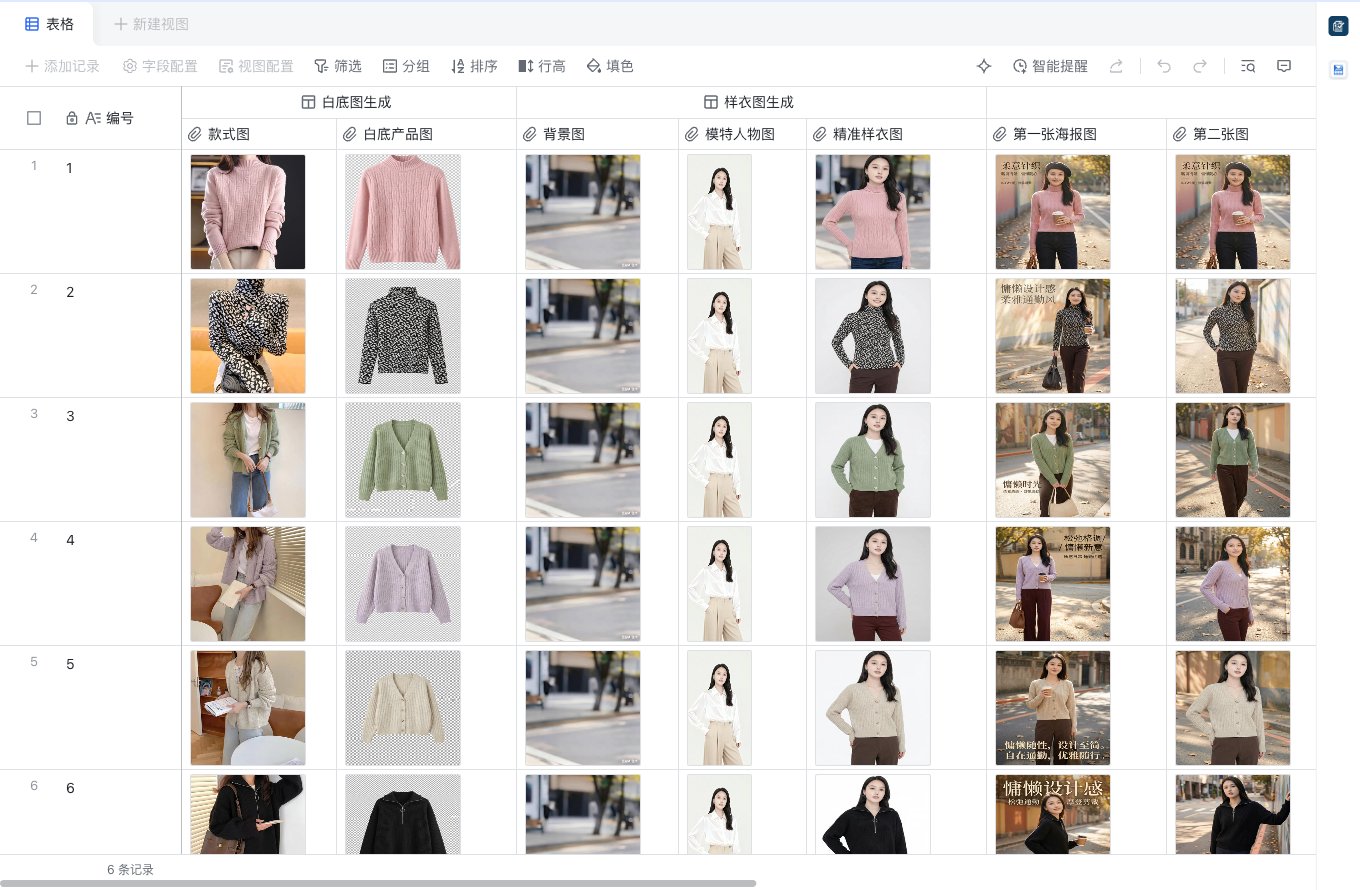Select the 精准样衣图 column header
Image resolution: width=1360 pixels, height=890 pixels.
click(897, 134)
